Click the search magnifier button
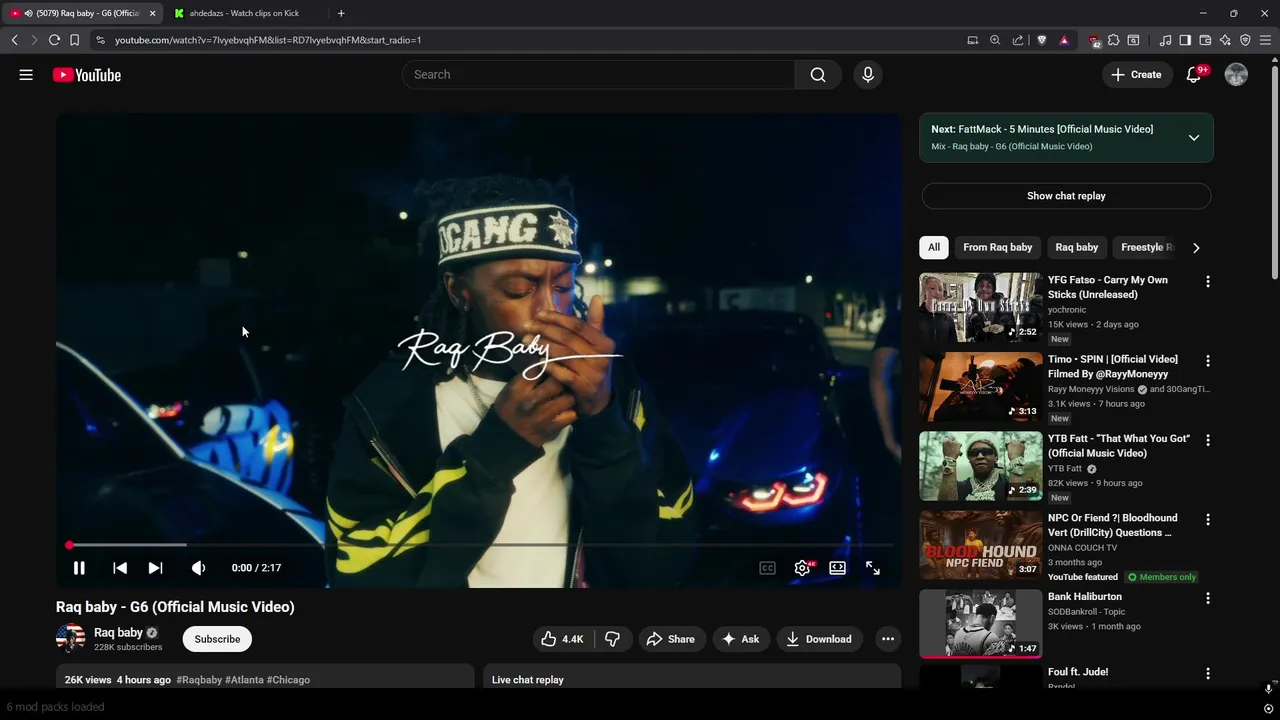 click(818, 75)
